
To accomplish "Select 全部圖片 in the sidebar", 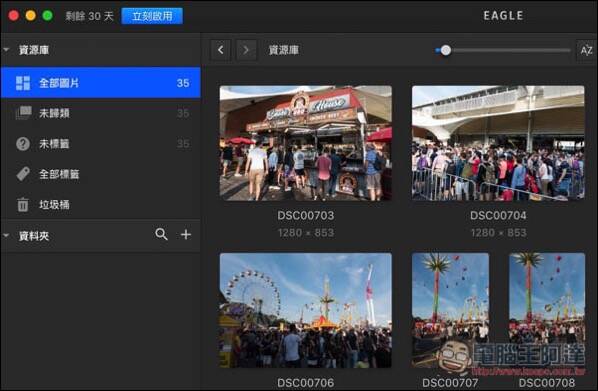I will [101, 83].
